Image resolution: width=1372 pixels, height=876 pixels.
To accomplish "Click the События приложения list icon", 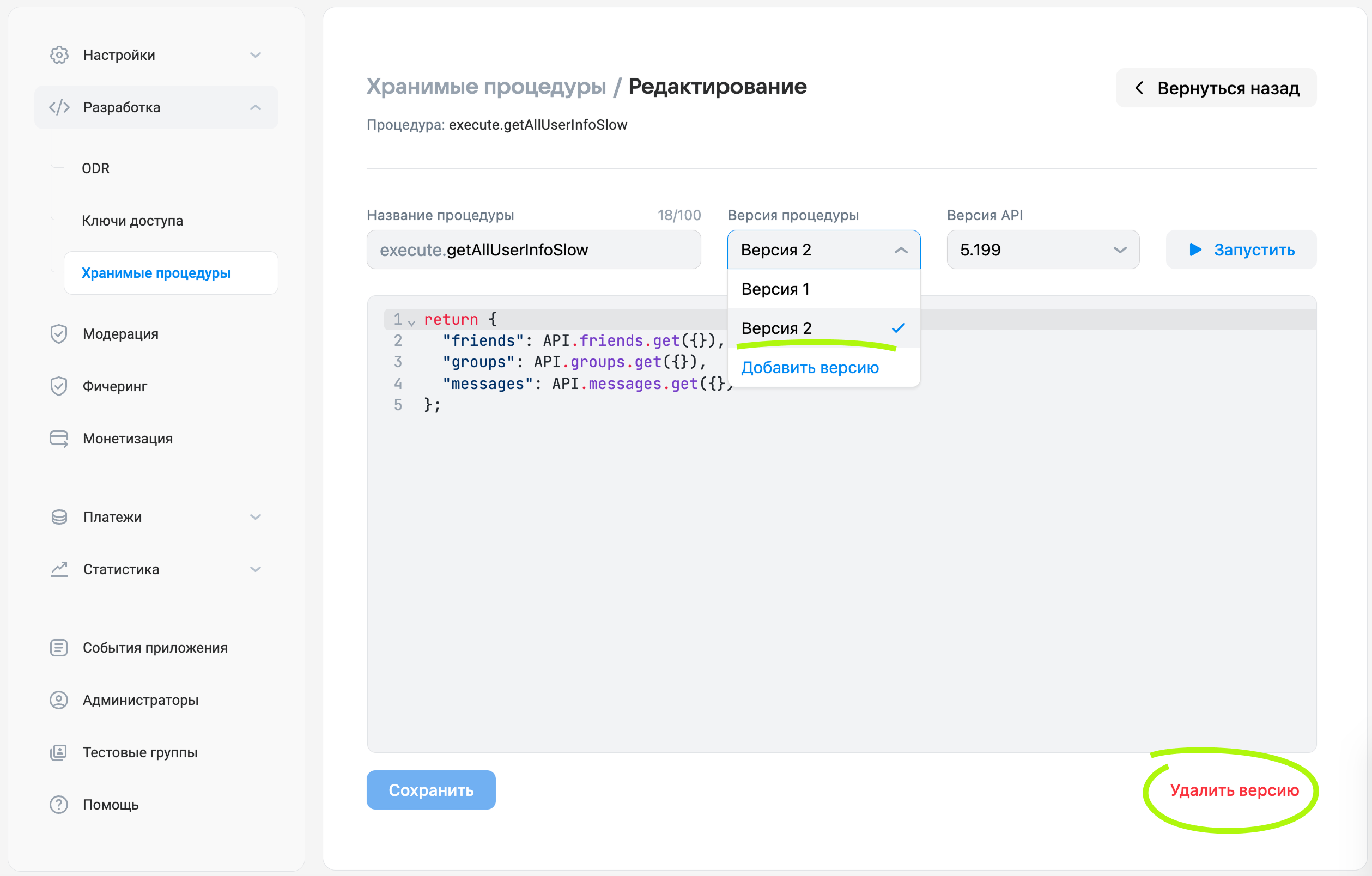I will tap(59, 648).
